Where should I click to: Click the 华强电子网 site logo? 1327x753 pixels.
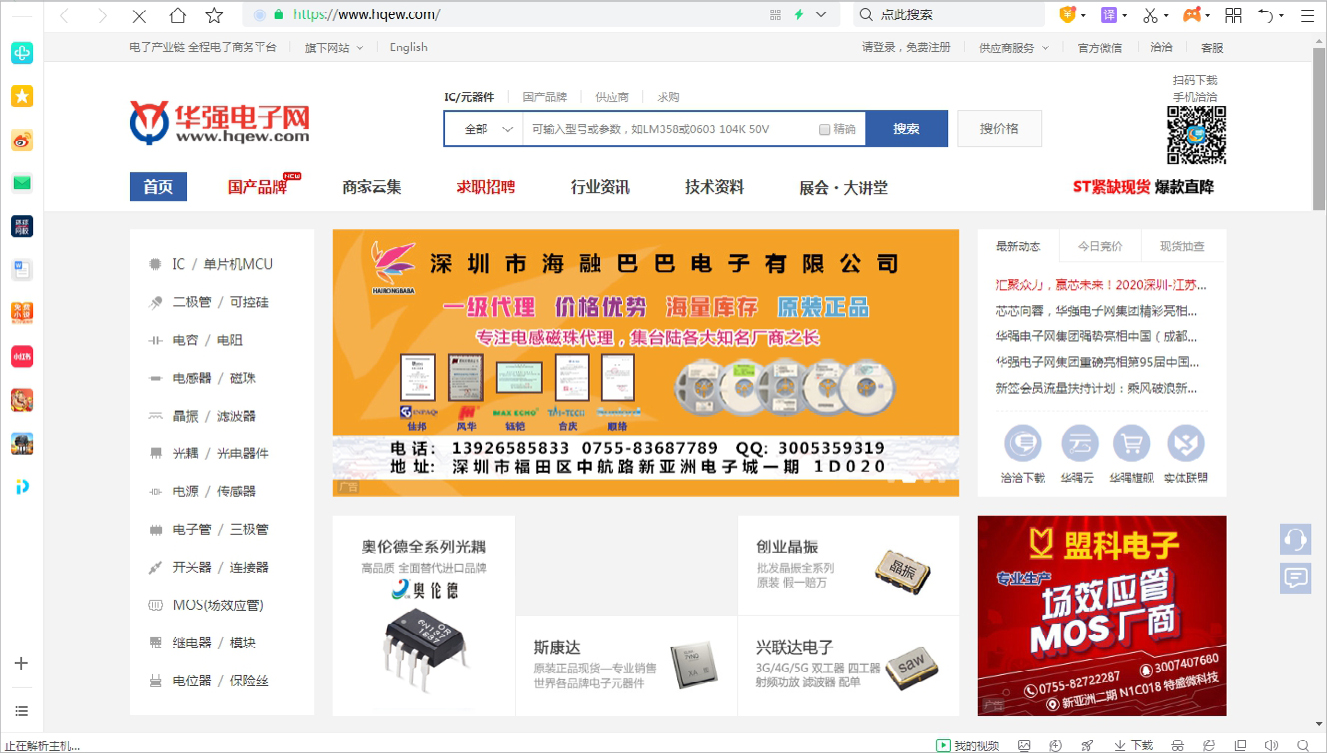tap(220, 123)
